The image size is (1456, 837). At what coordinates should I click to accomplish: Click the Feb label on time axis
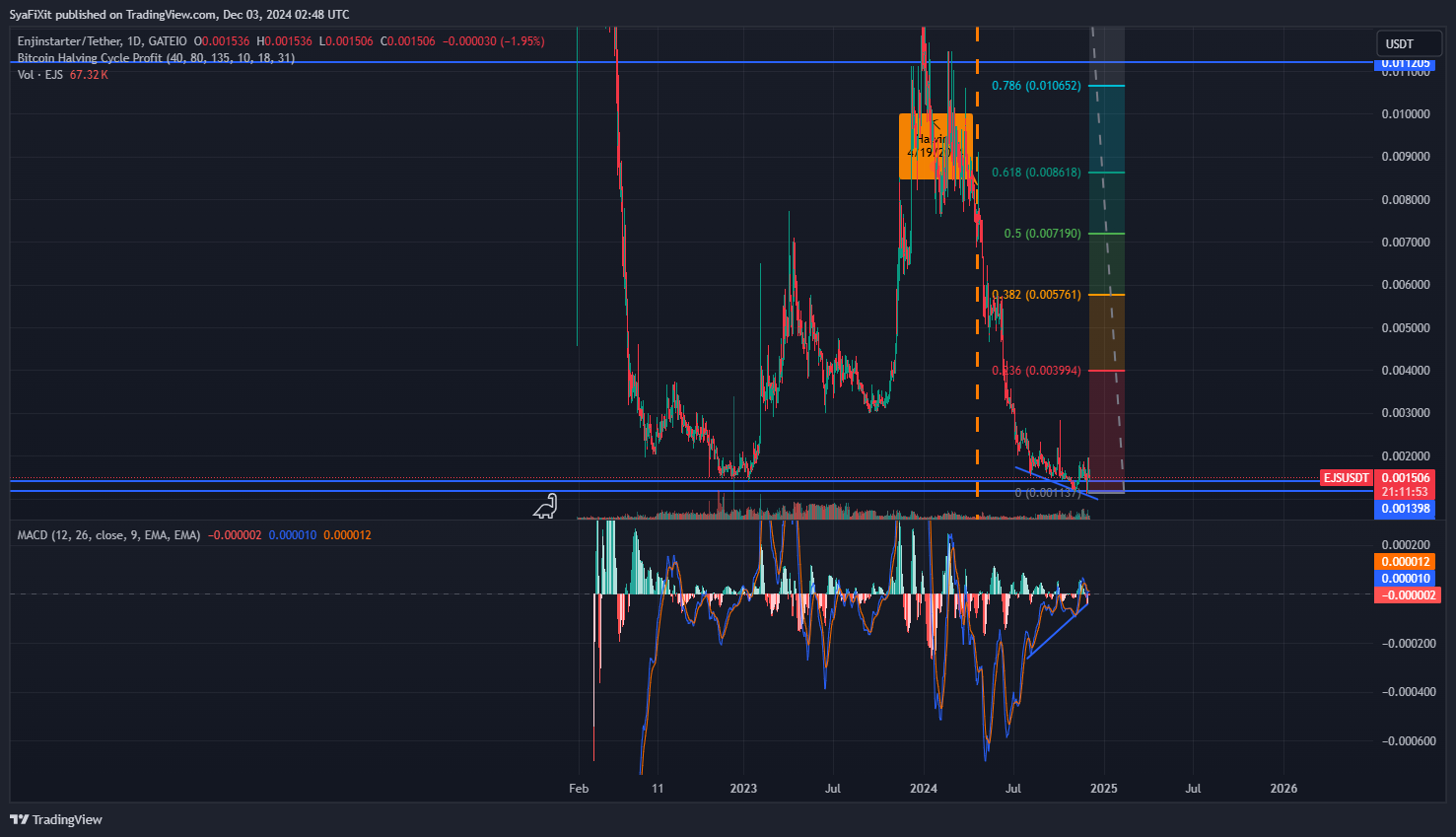579,789
